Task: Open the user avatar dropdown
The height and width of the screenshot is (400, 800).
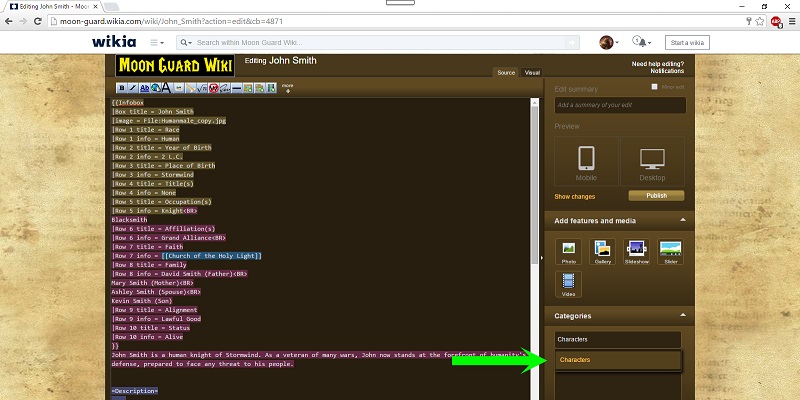Action: coord(609,42)
